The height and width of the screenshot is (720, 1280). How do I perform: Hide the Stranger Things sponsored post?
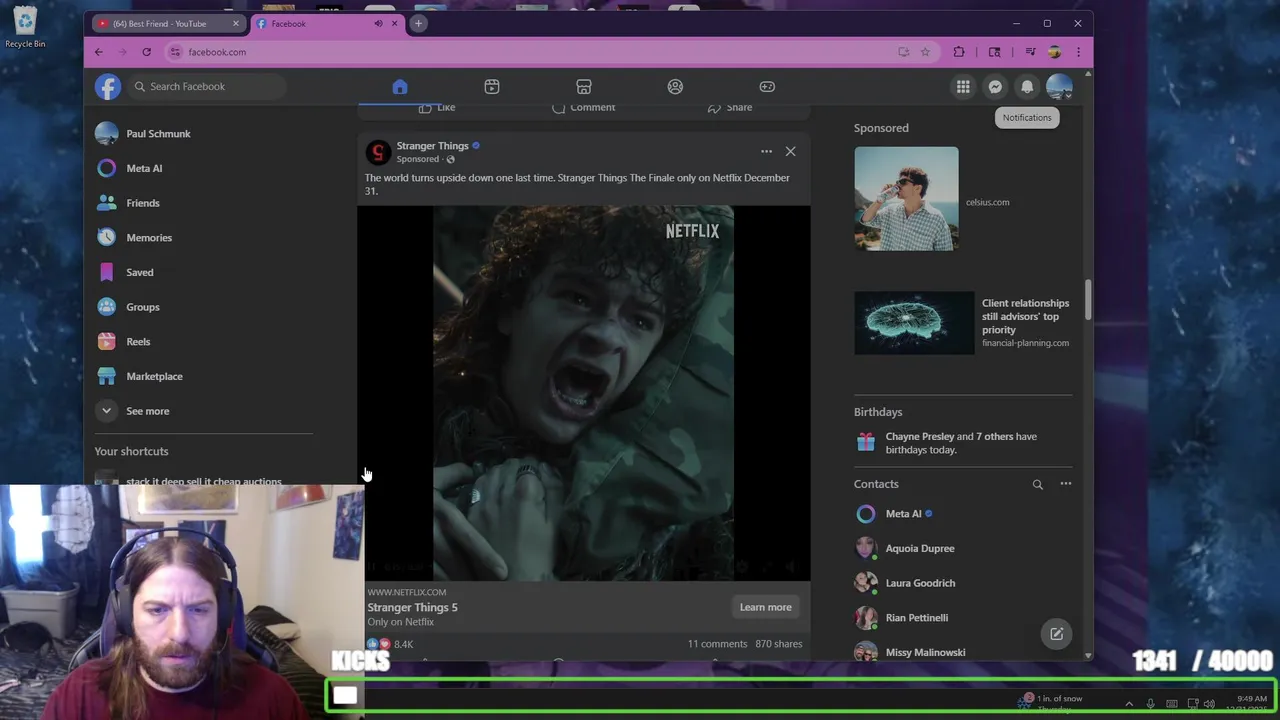790,152
